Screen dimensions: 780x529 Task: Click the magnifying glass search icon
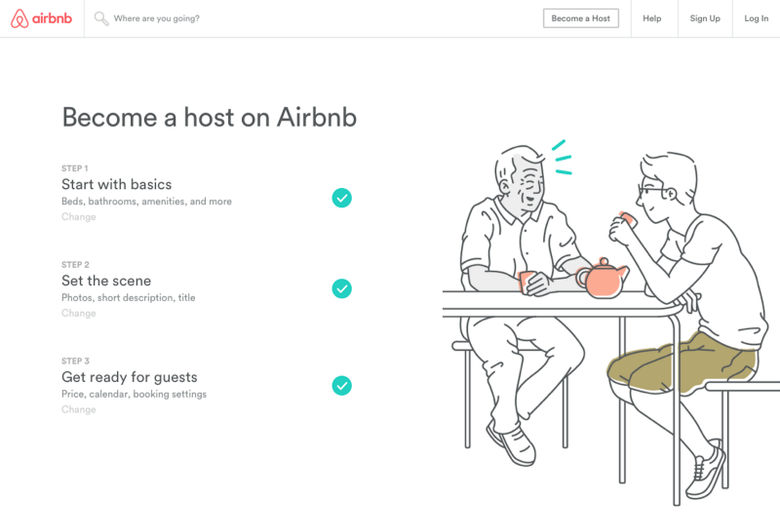point(101,19)
